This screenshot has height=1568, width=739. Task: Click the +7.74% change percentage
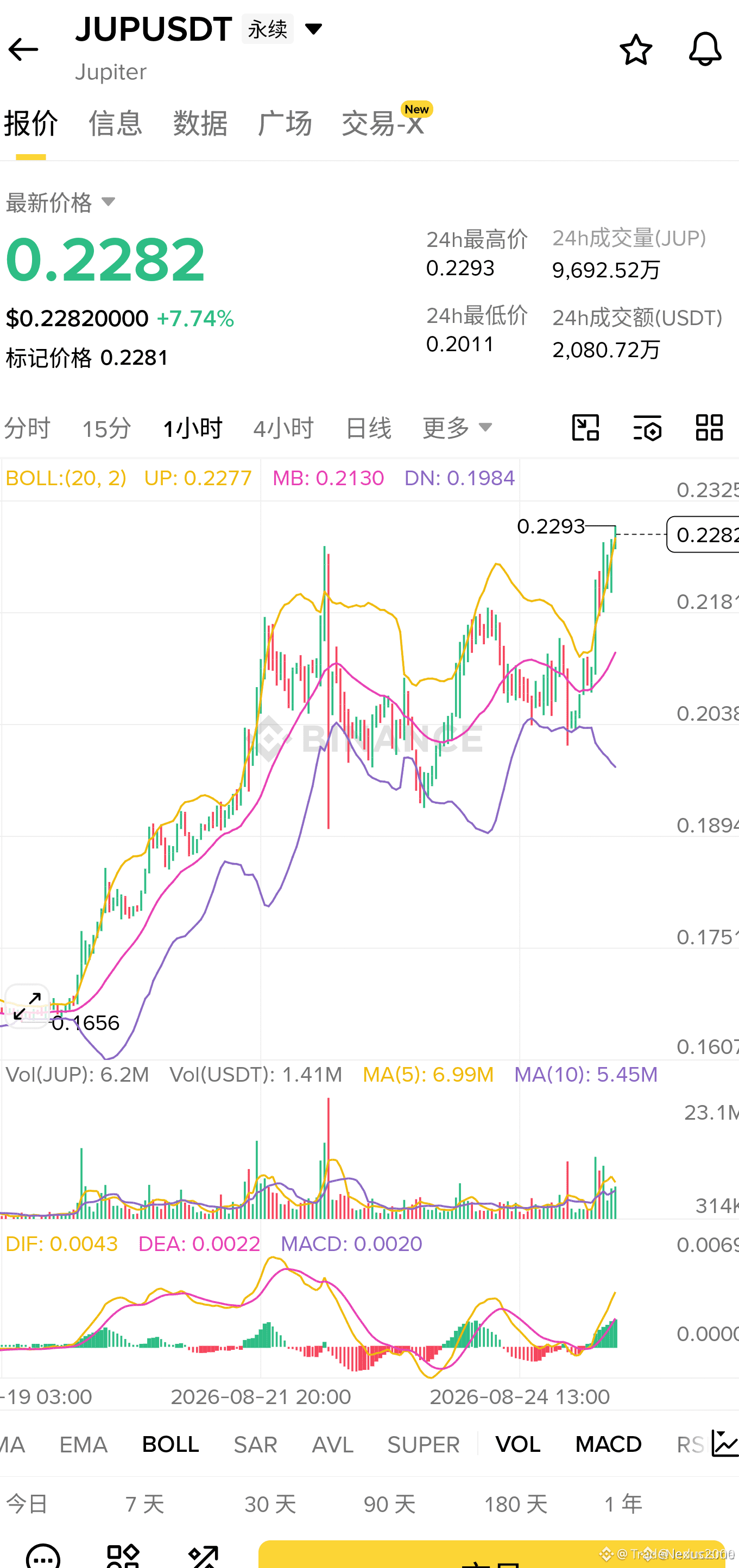[195, 319]
